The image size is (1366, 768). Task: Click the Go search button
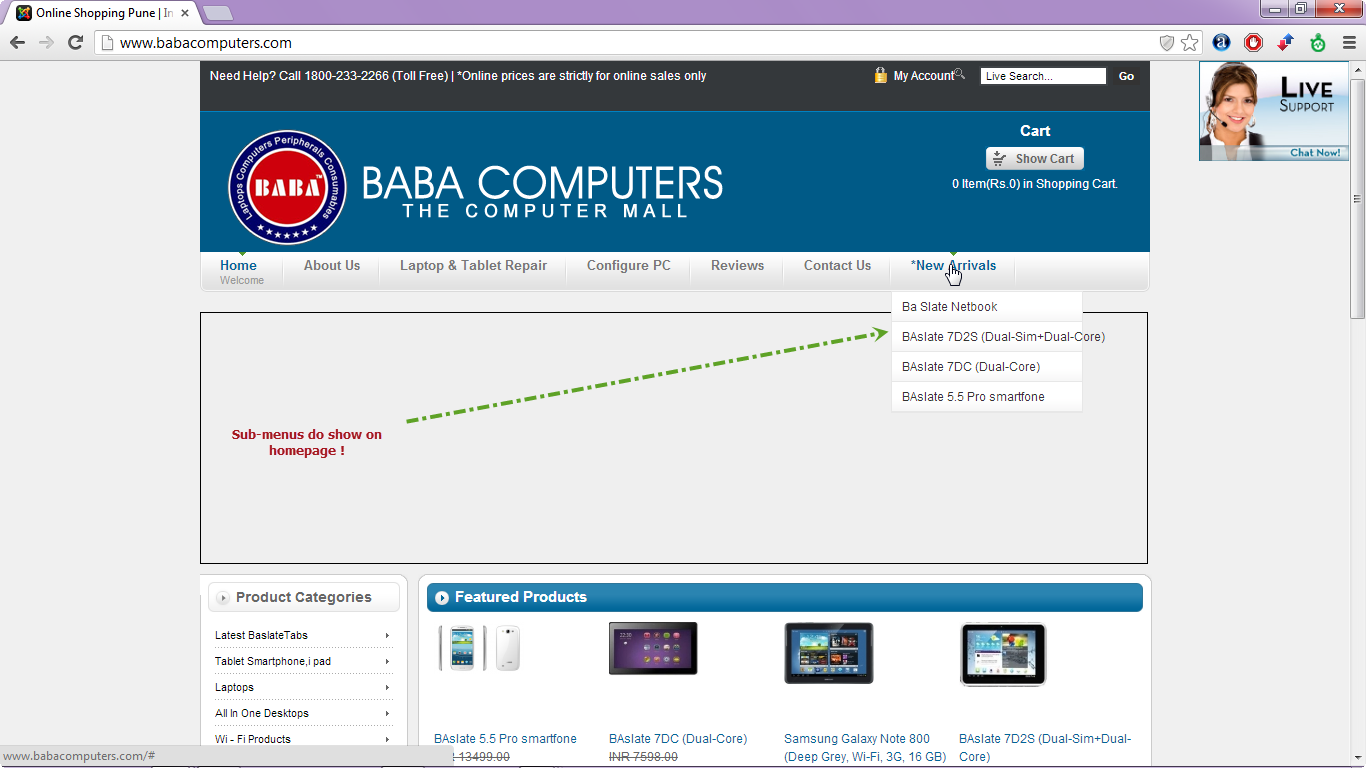pos(1126,76)
